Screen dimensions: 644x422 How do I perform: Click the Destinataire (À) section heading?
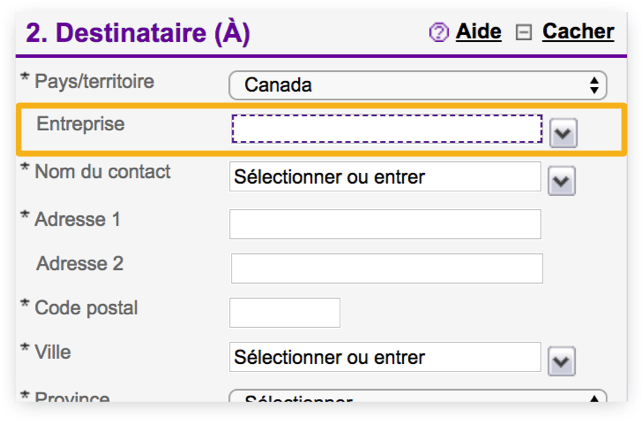pos(138,33)
